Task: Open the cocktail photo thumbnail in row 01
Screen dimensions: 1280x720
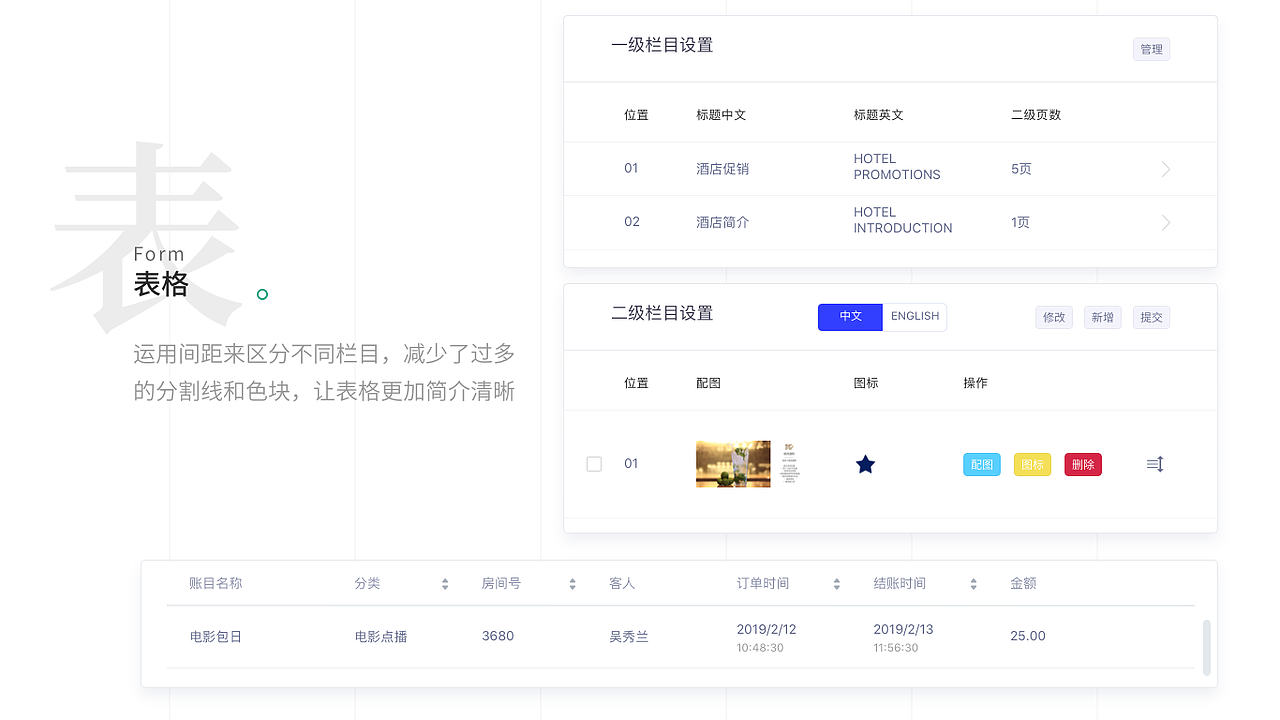Action: point(733,464)
